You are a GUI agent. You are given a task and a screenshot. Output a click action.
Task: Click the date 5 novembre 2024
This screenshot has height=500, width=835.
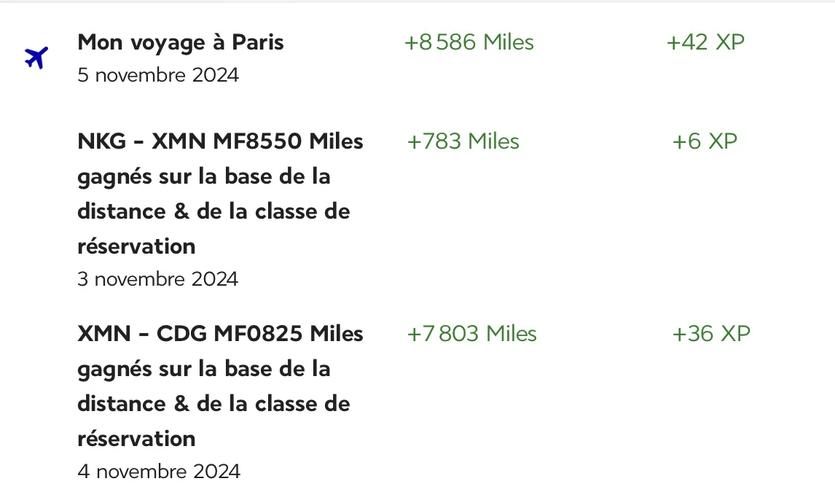158,75
